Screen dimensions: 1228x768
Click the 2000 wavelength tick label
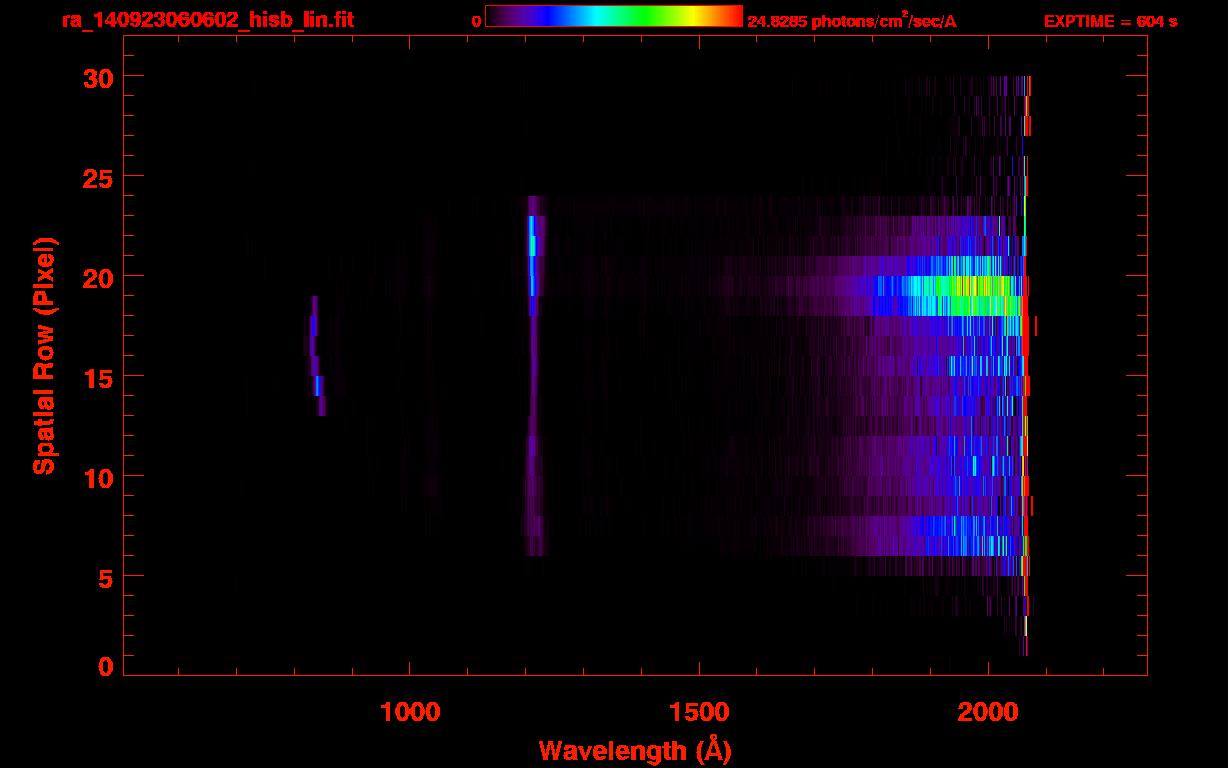click(988, 711)
